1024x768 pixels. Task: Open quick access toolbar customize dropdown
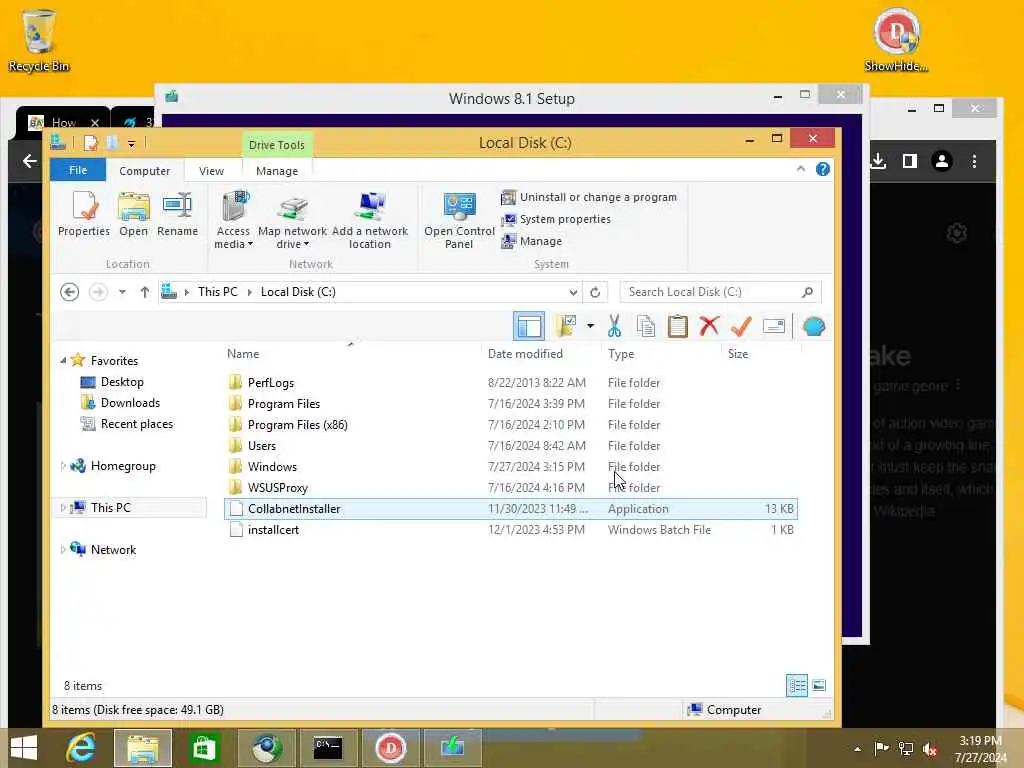131,144
